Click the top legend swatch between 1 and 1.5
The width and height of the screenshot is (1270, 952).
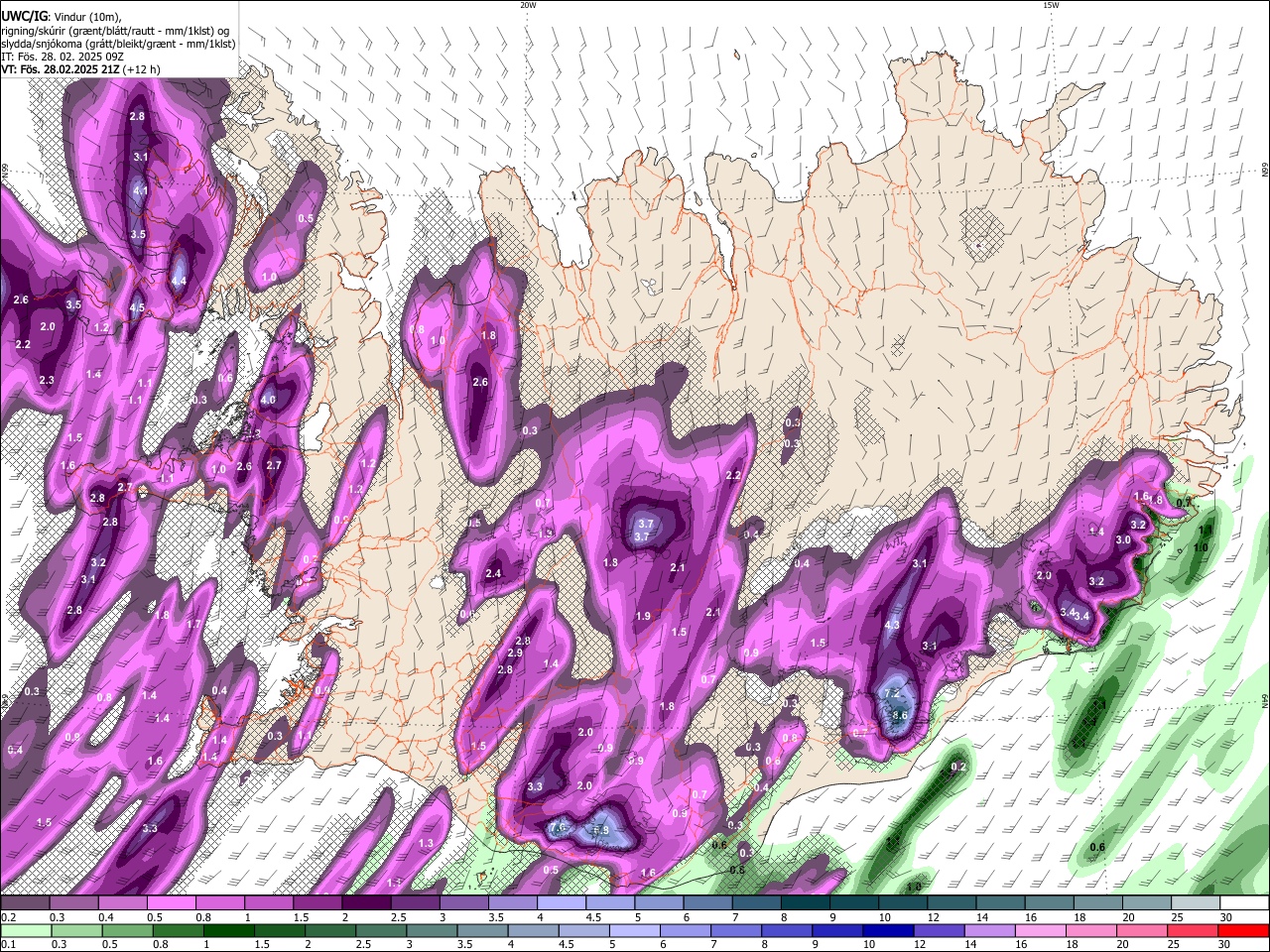269,903
